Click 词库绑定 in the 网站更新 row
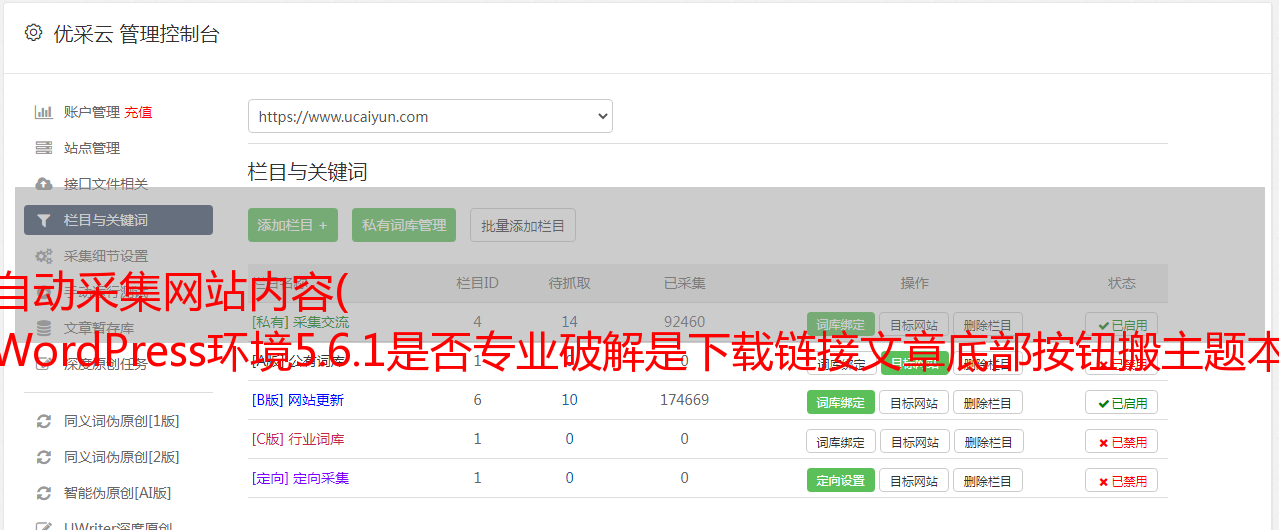Viewport: 1279px width, 530px height. pyautogui.click(x=840, y=402)
